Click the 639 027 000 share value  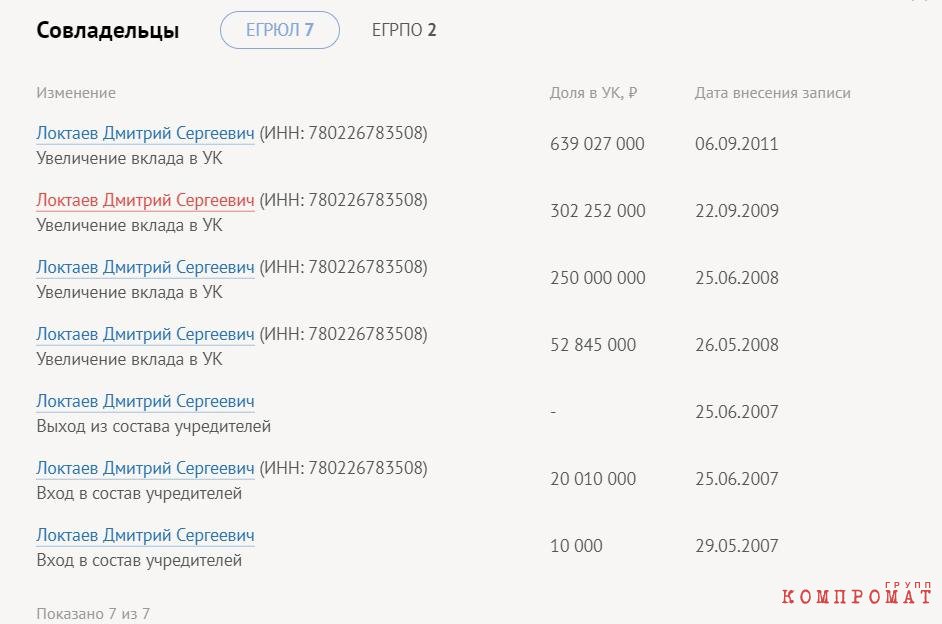tap(597, 144)
